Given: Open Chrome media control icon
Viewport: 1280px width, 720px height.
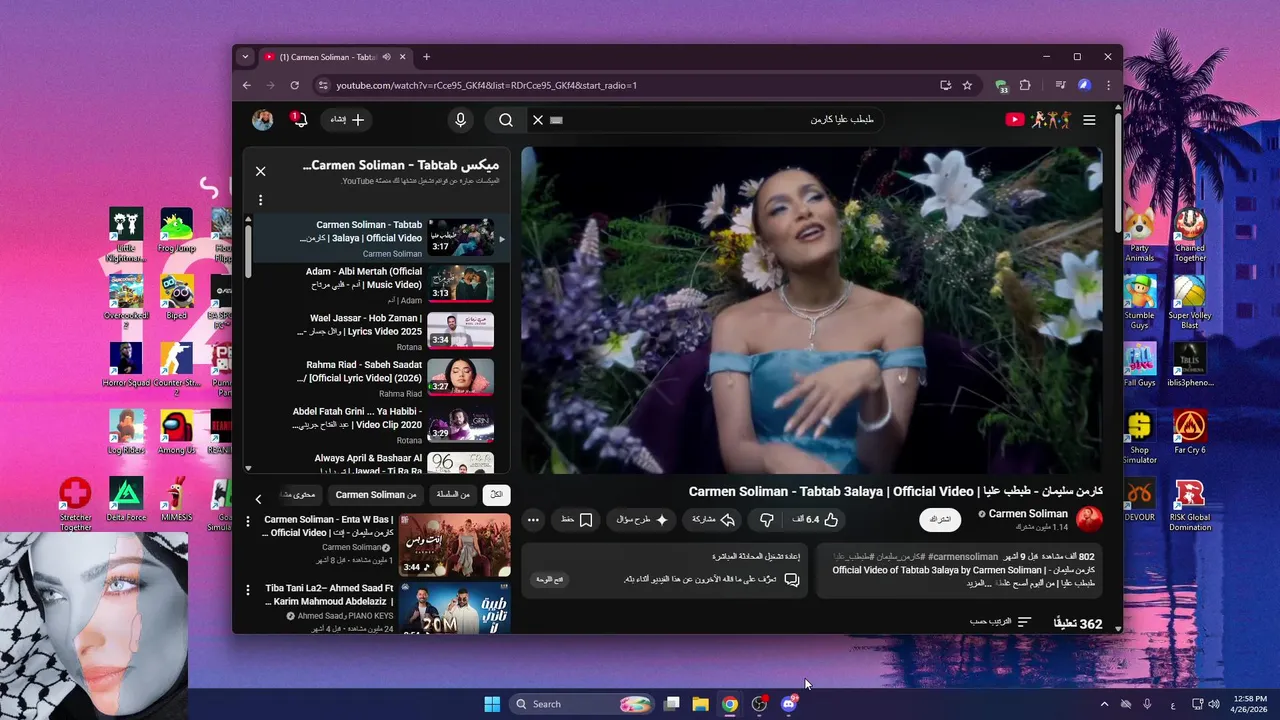Looking at the screenshot, I should click(x=1060, y=86).
